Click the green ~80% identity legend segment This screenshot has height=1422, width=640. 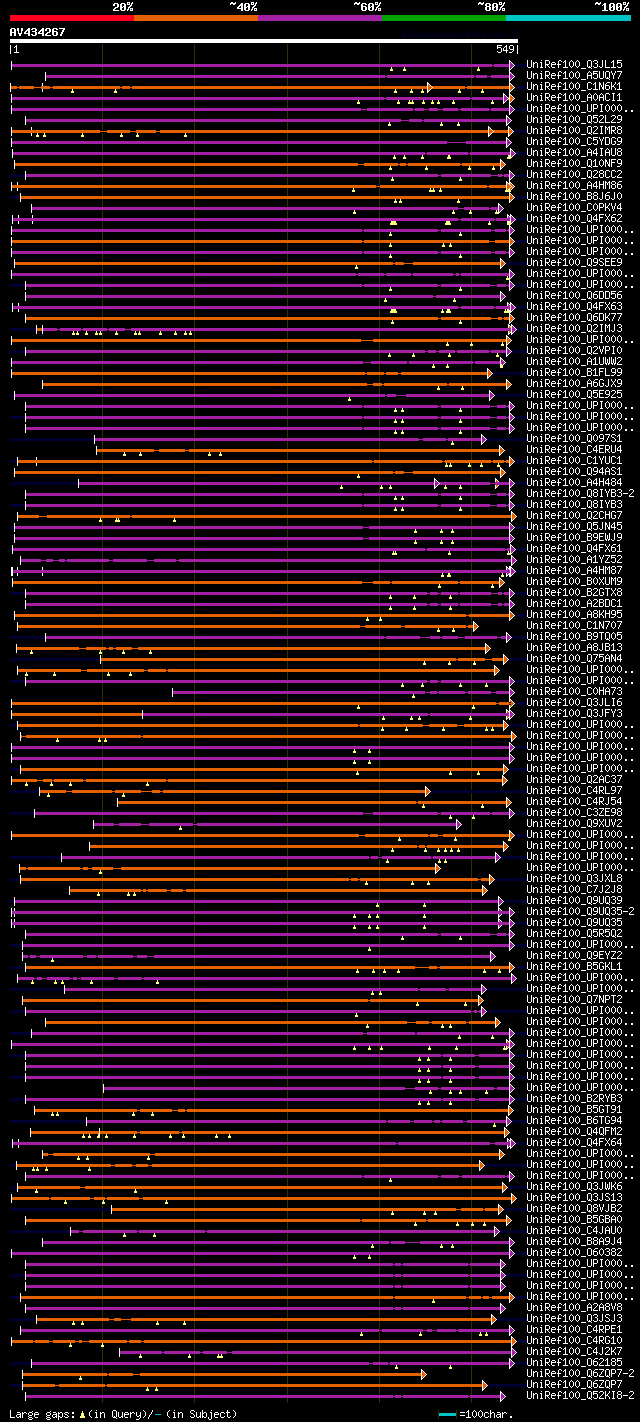444,17
